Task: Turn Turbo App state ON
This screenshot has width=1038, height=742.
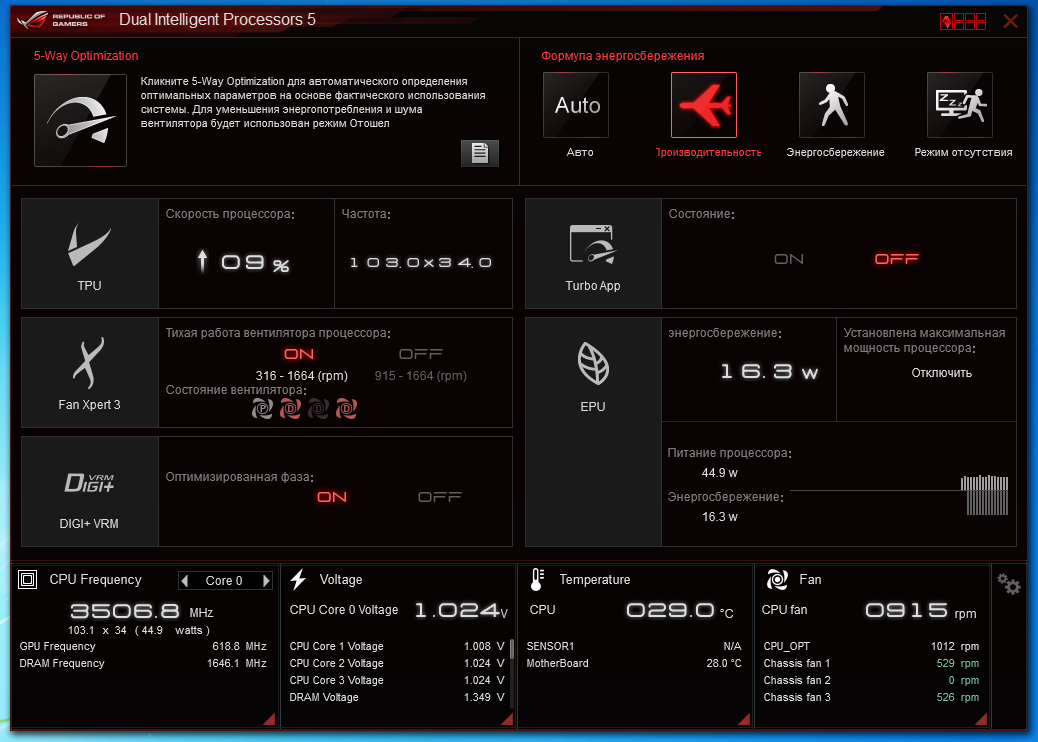Action: [x=789, y=259]
